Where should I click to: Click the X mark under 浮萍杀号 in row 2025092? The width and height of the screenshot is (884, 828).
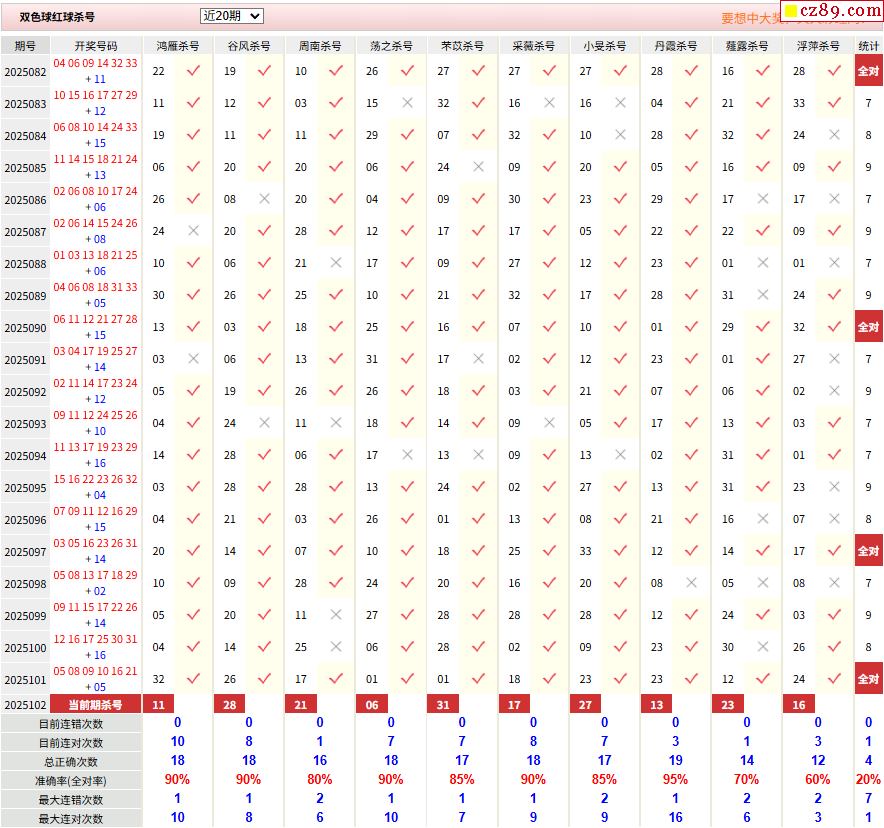click(834, 391)
